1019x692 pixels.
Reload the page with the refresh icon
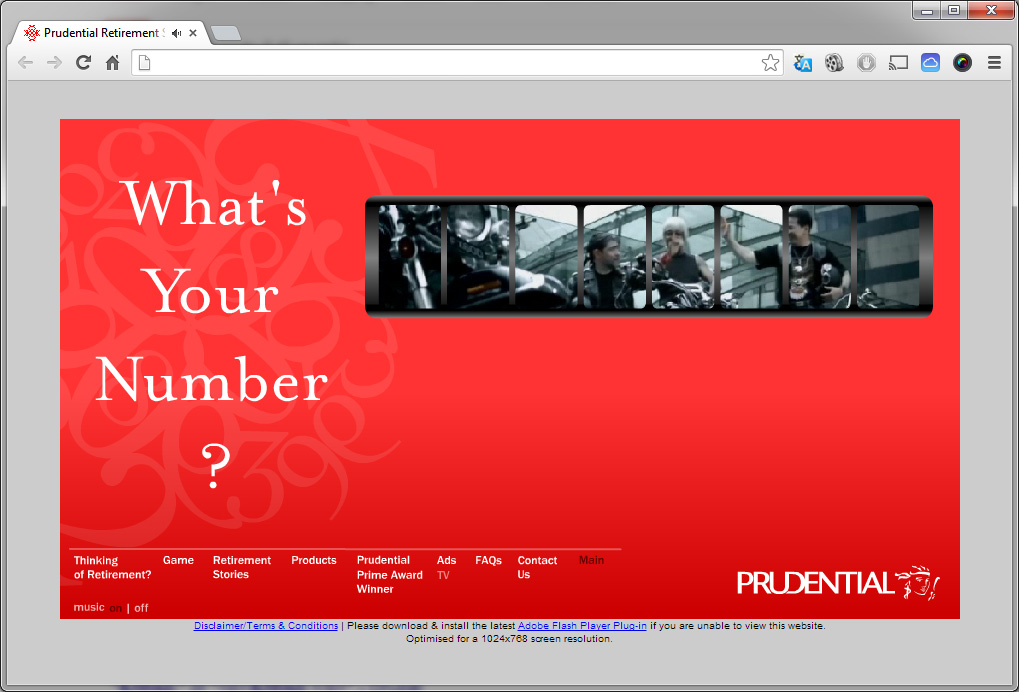pos(83,62)
